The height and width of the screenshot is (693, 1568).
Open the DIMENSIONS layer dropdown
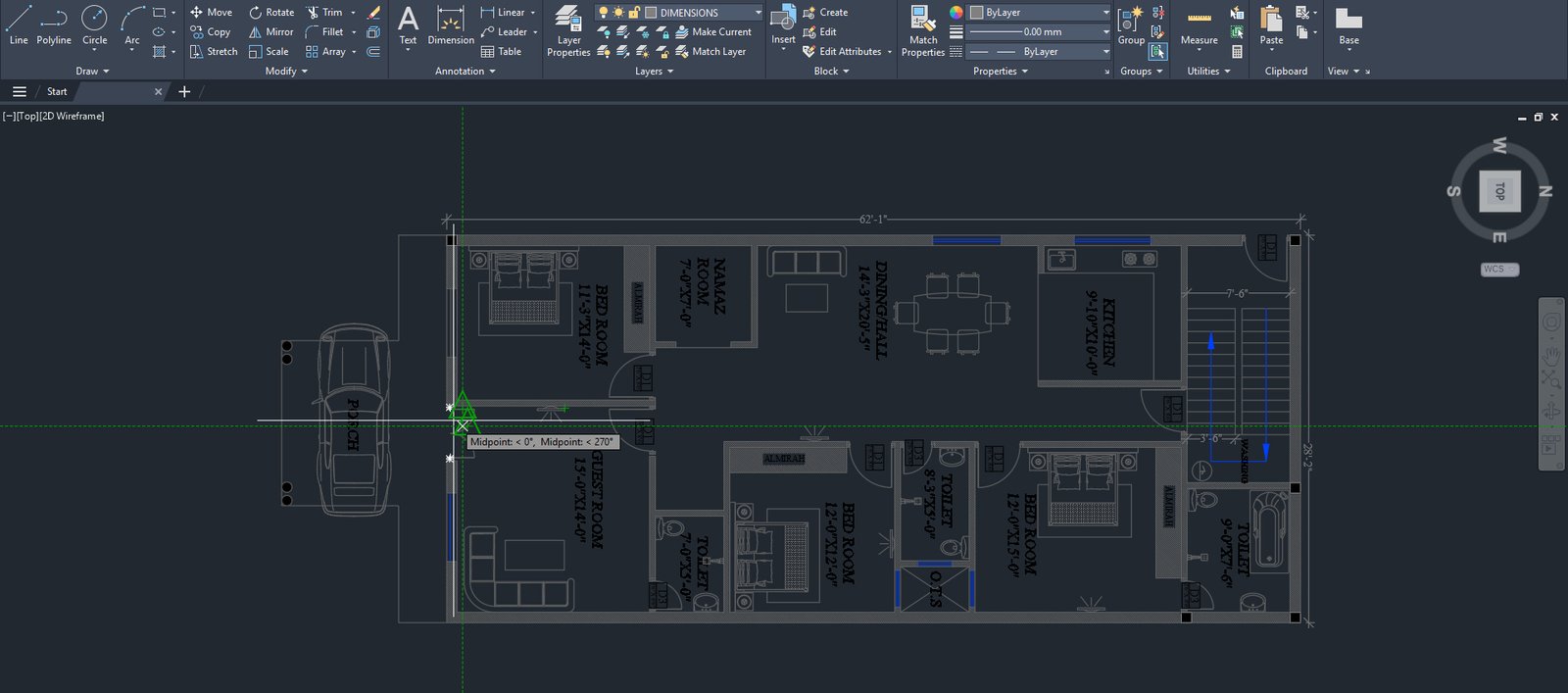pos(758,13)
